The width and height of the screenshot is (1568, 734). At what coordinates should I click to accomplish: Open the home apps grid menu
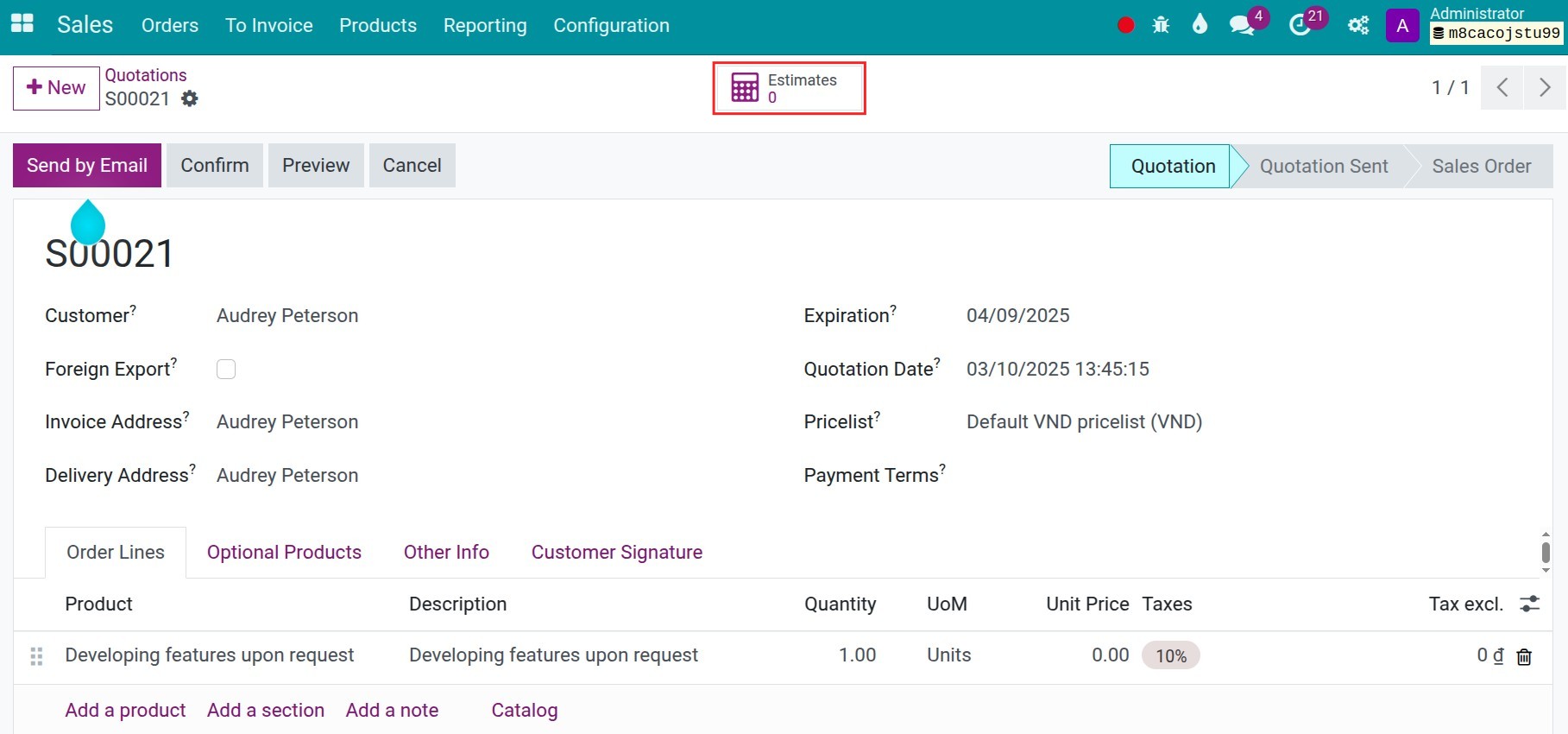click(x=22, y=24)
